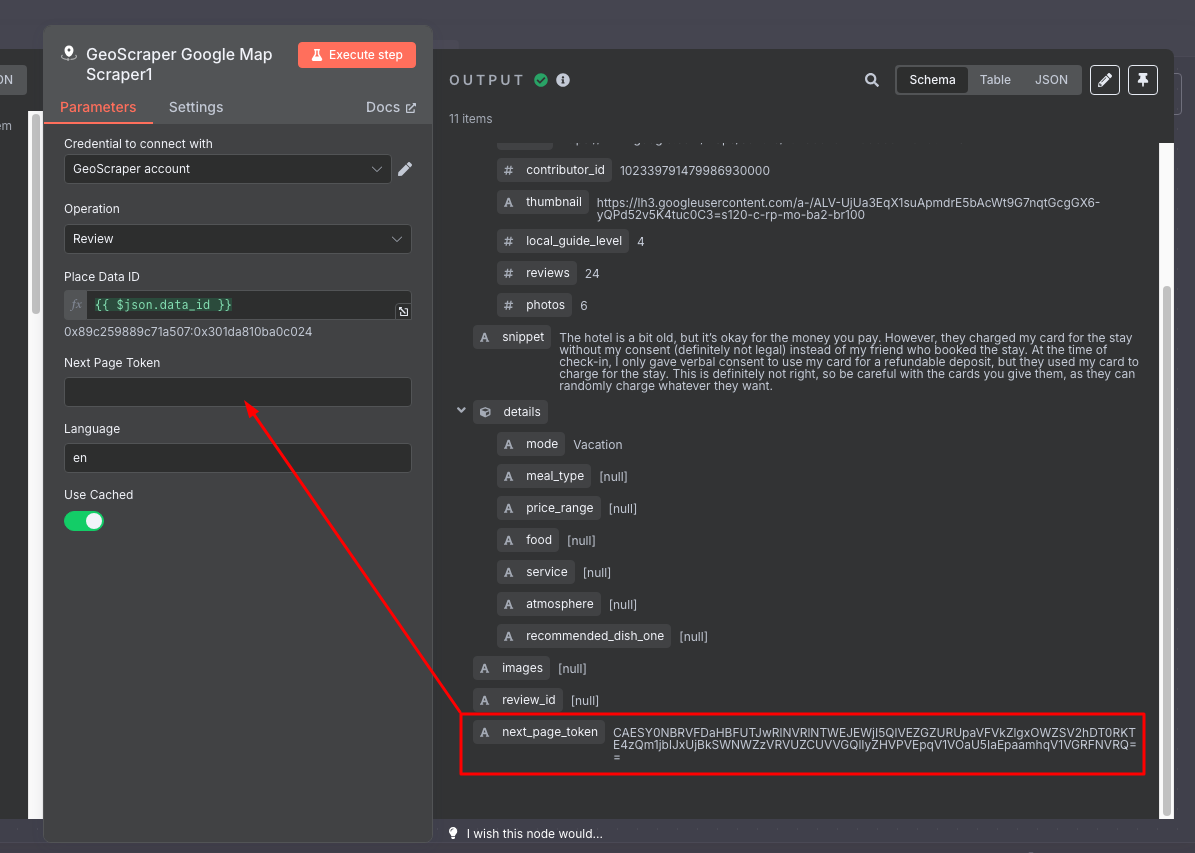The height and width of the screenshot is (853, 1195).
Task: Click the details object cube icon
Action: pos(485,412)
